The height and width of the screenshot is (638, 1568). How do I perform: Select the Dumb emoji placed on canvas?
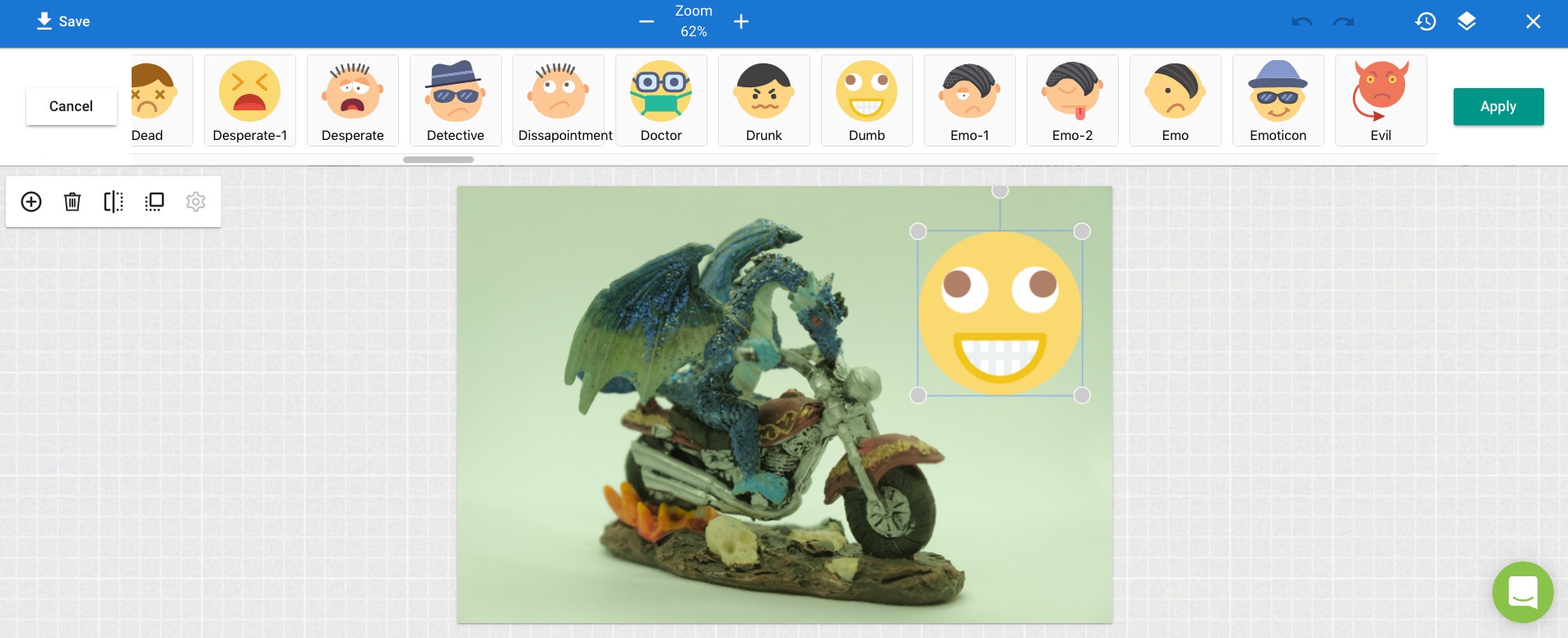1000,314
